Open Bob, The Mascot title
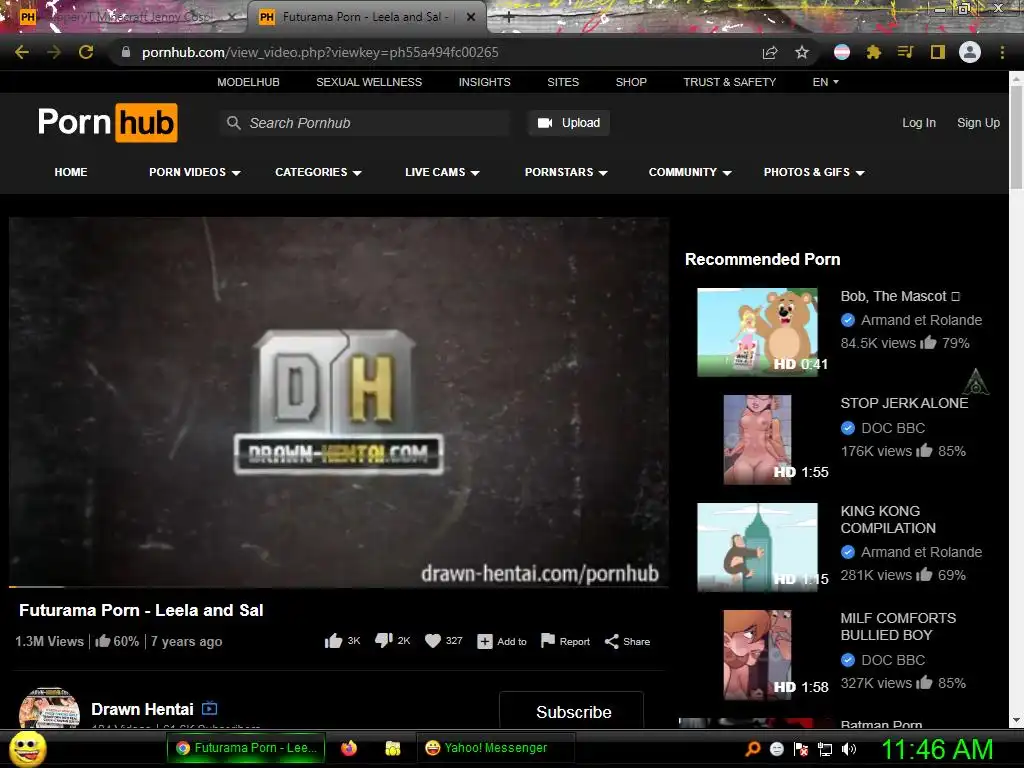 [900, 296]
